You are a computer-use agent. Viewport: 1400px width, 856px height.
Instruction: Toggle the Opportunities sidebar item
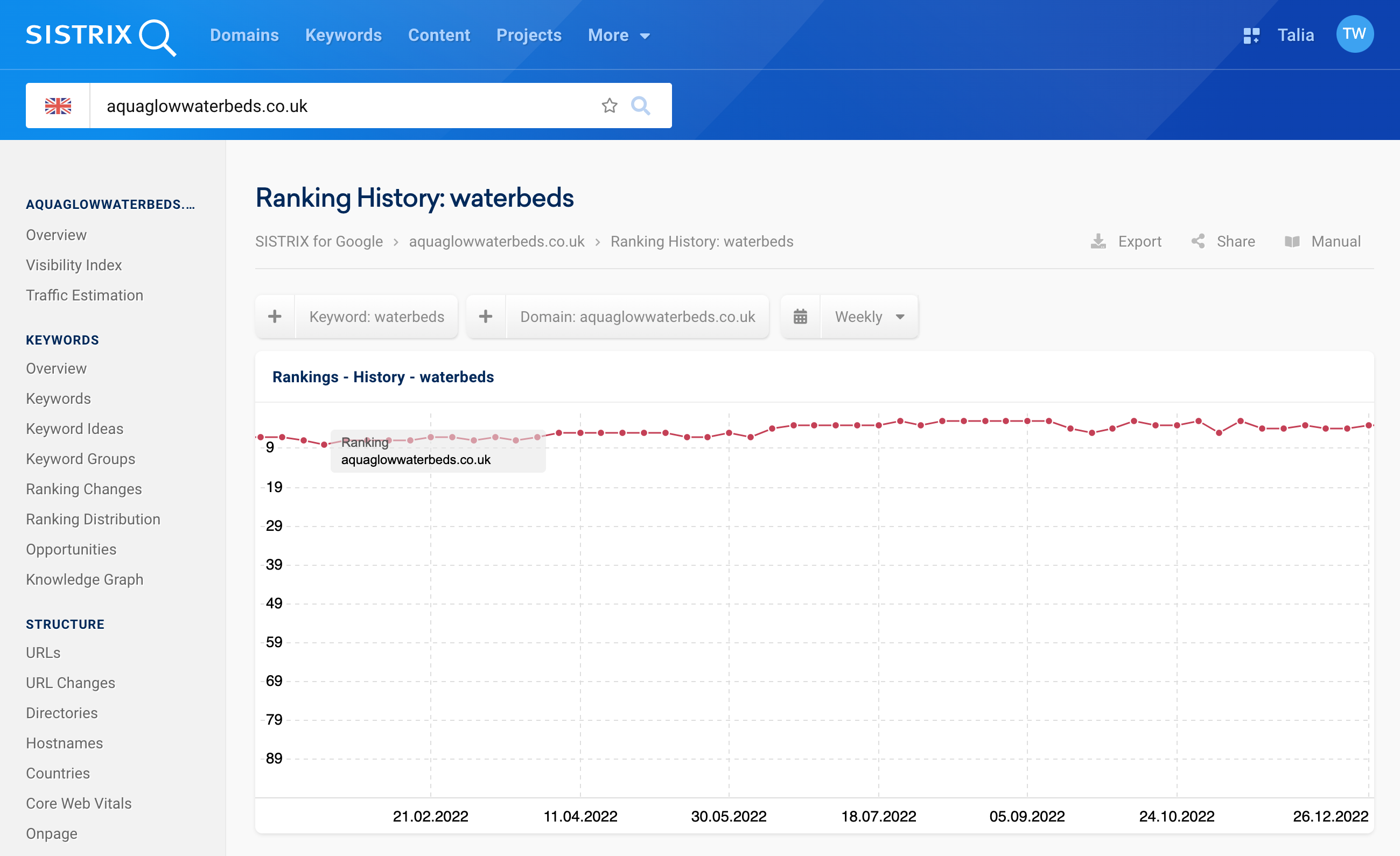(72, 549)
